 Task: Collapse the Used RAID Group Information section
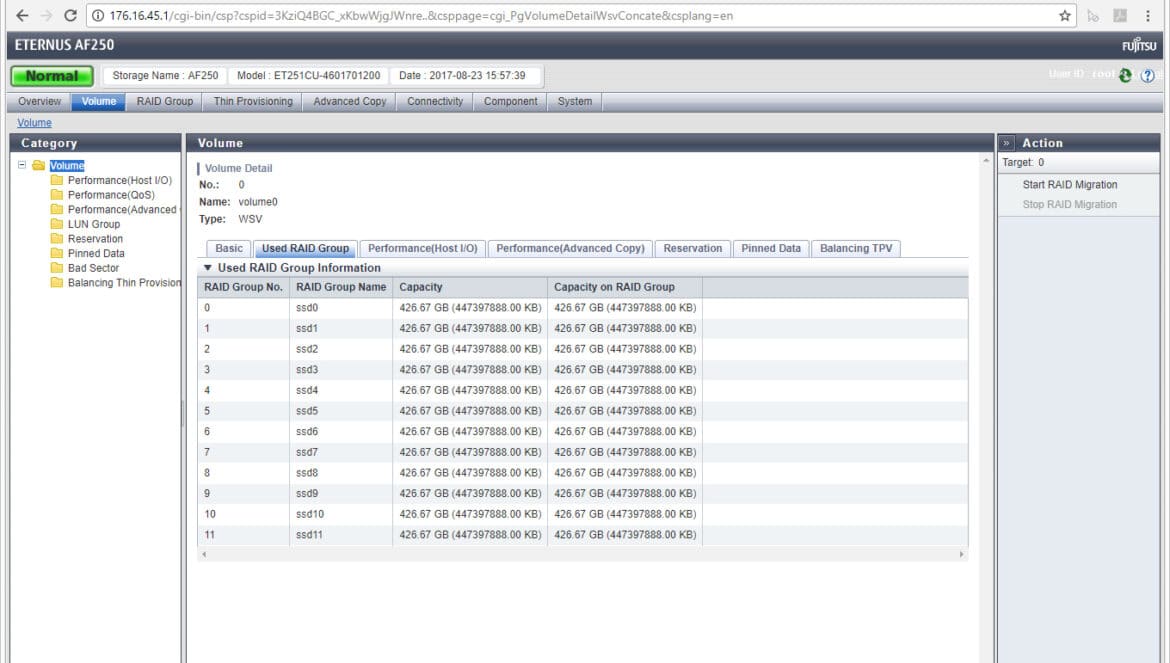pos(208,268)
